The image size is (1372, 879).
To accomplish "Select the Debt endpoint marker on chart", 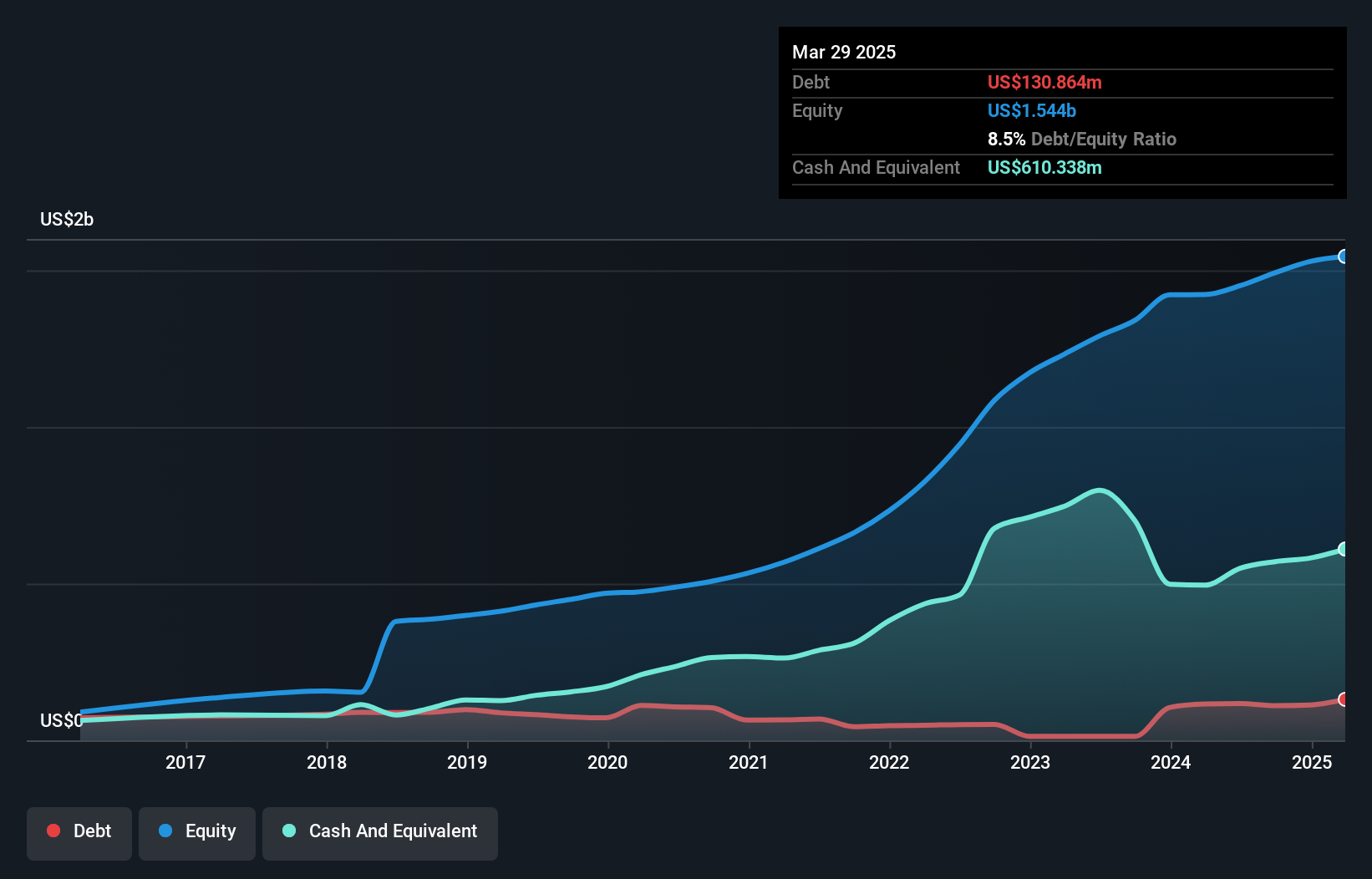I will 1344,699.
